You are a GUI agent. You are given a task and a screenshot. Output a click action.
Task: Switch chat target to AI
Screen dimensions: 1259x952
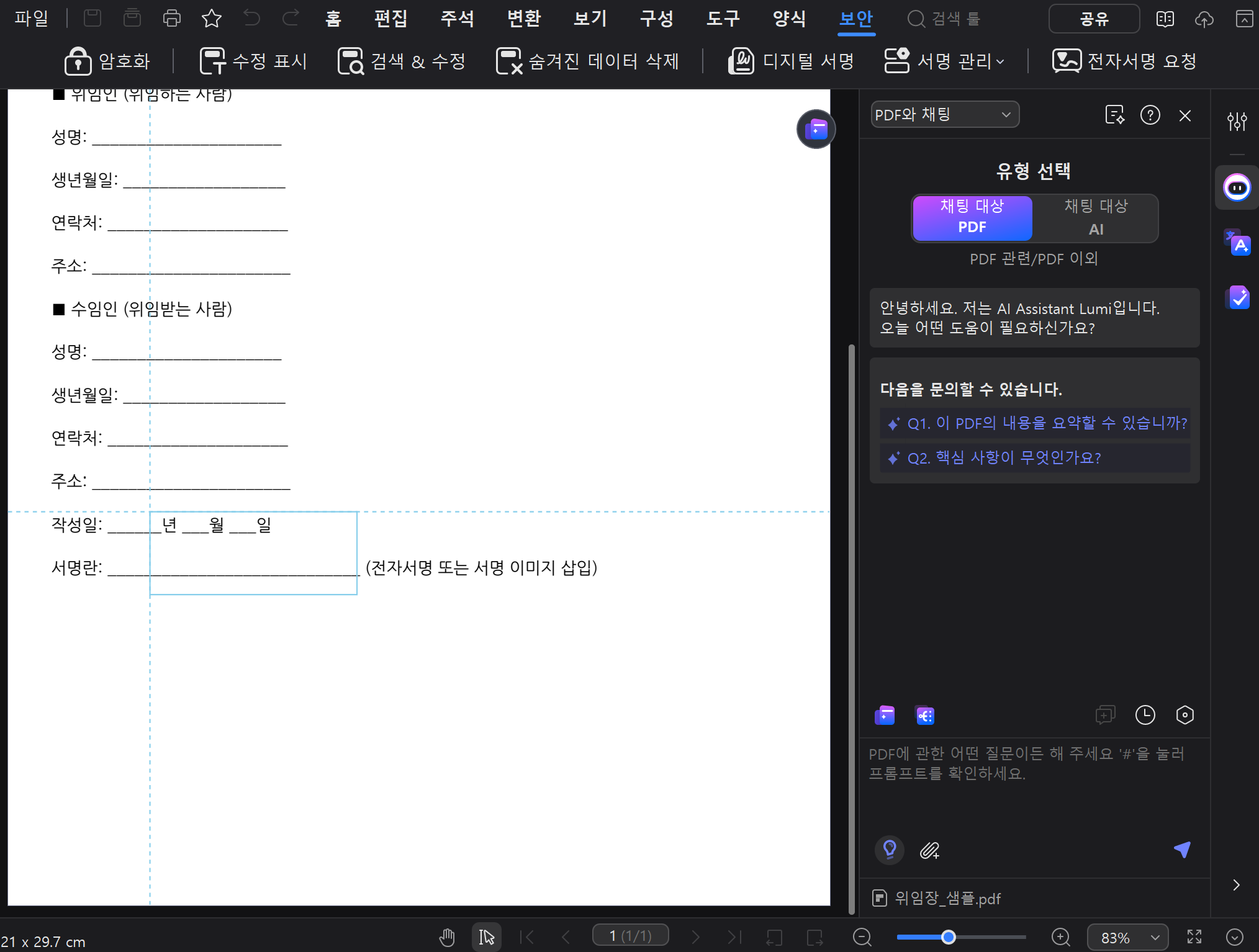(1096, 218)
